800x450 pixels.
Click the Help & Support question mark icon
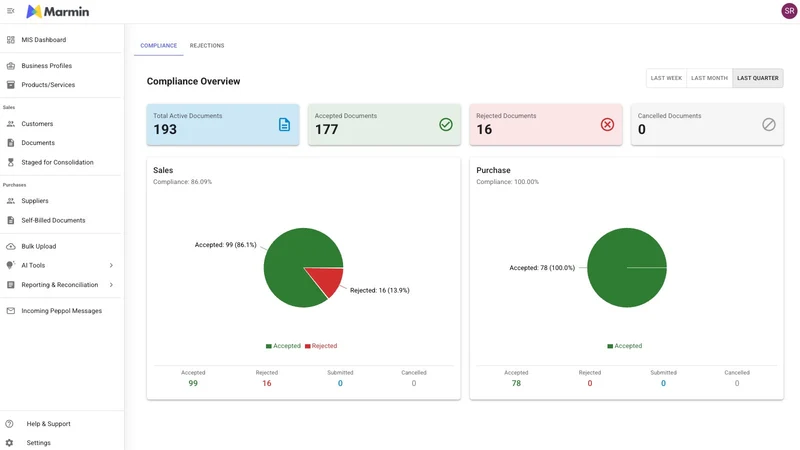(x=9, y=424)
